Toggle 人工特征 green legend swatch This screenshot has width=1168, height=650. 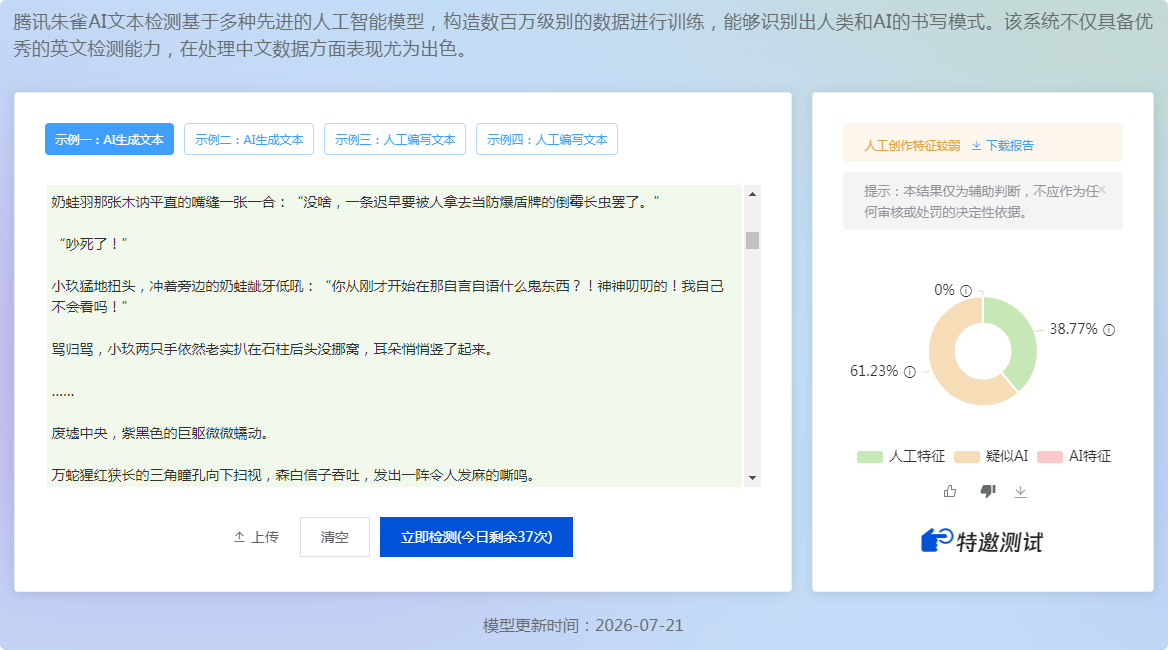[869, 456]
